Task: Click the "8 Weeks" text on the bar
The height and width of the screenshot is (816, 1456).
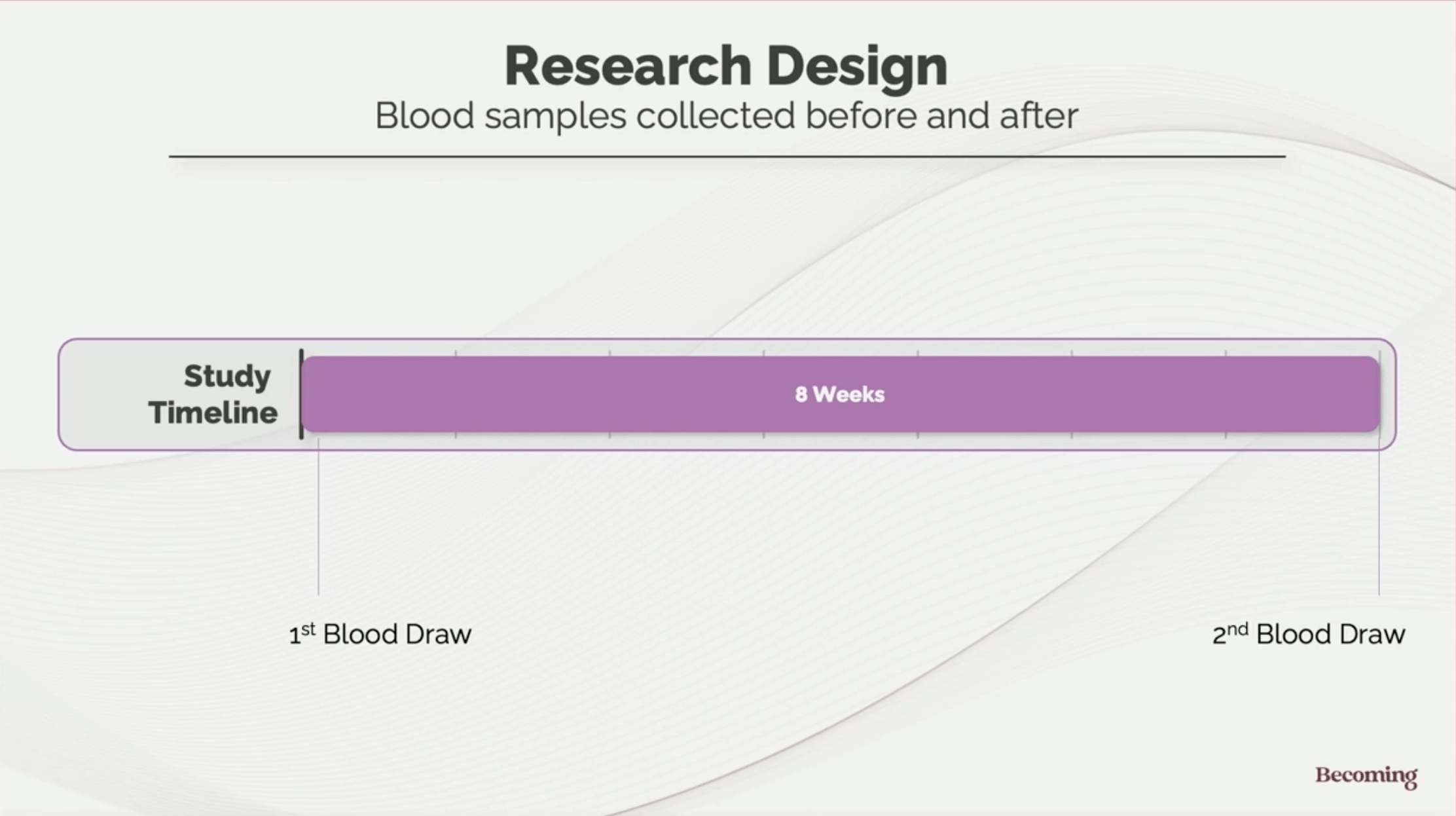Action: point(839,394)
